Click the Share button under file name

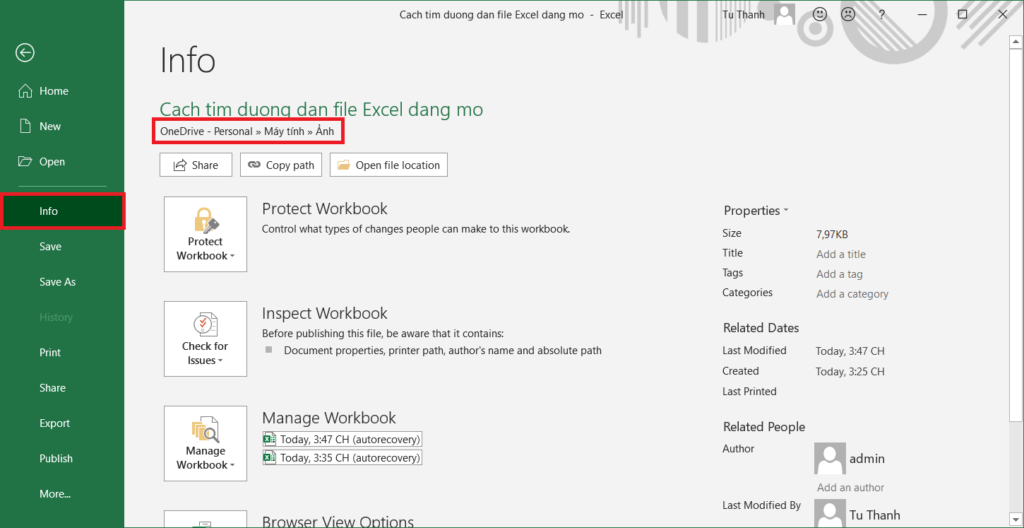[196, 165]
